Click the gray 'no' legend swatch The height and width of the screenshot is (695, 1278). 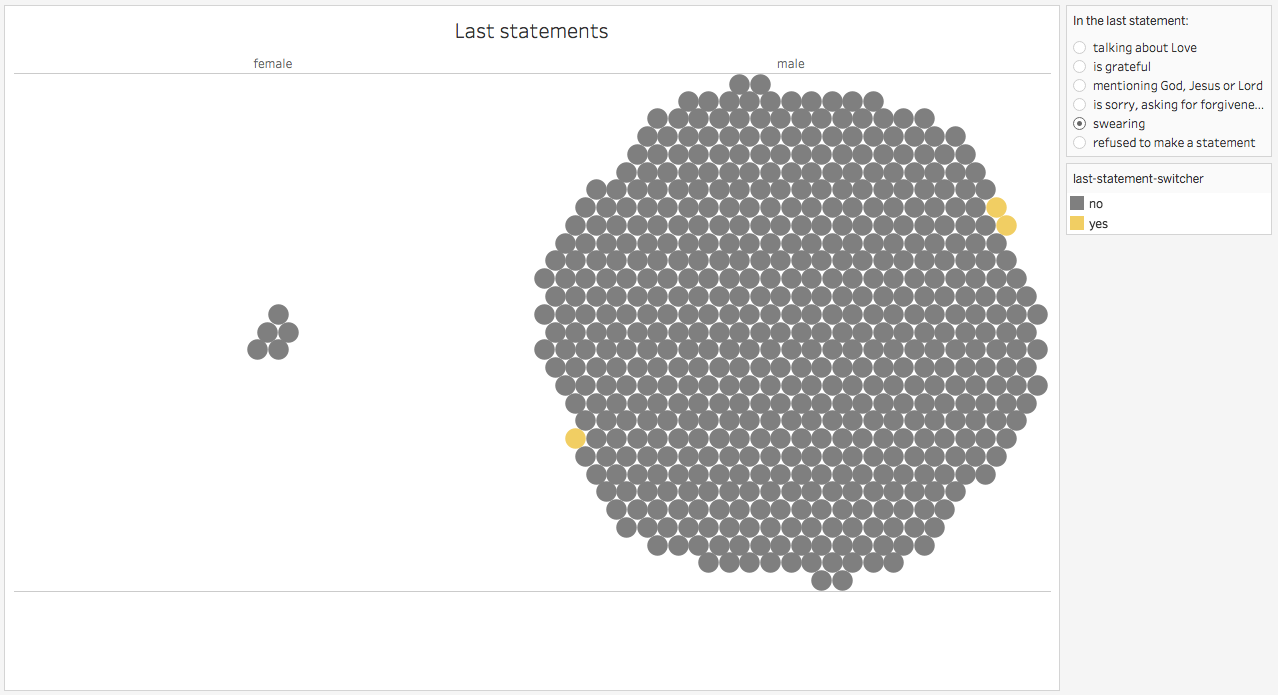(x=1077, y=203)
